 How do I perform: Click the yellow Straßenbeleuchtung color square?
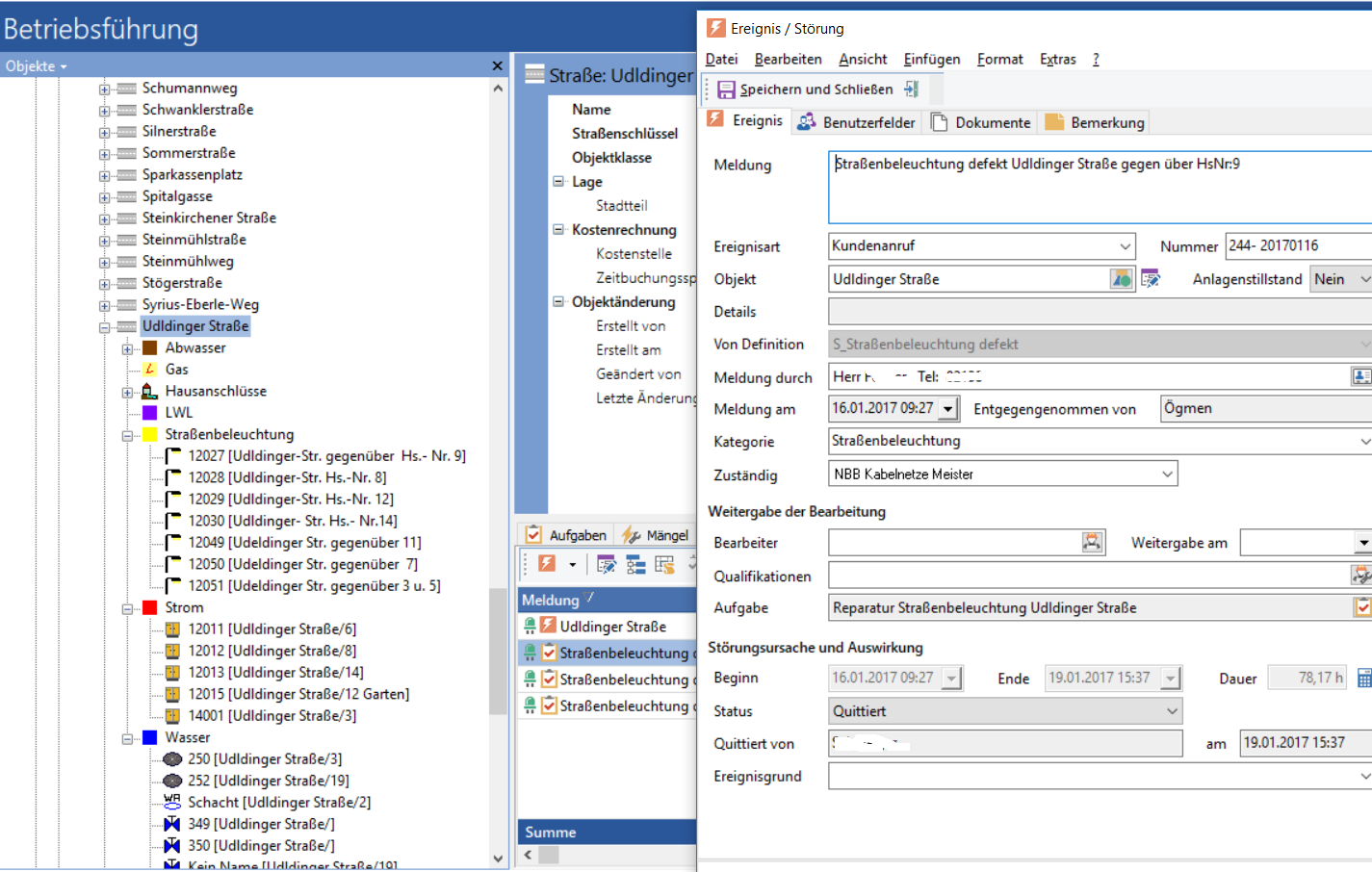click(150, 435)
